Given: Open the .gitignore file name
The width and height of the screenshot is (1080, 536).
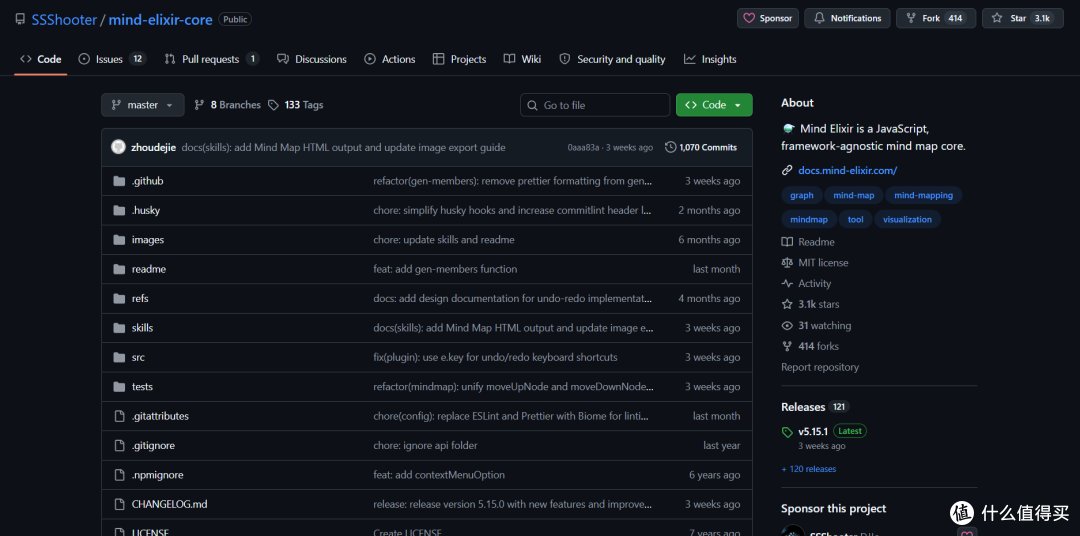Looking at the screenshot, I should [x=153, y=446].
